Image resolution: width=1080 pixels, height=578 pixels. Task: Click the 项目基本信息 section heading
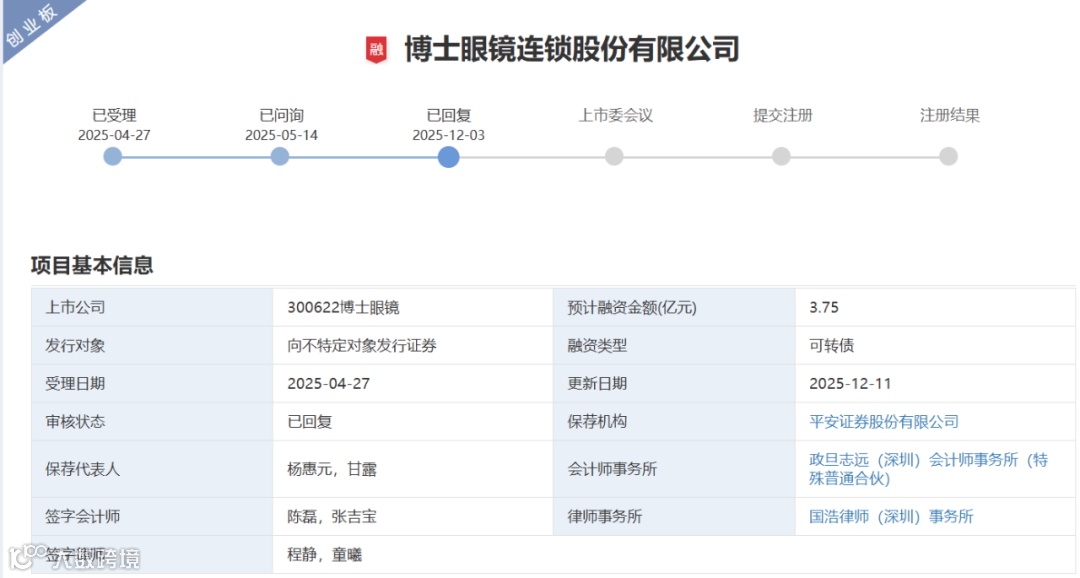92,265
